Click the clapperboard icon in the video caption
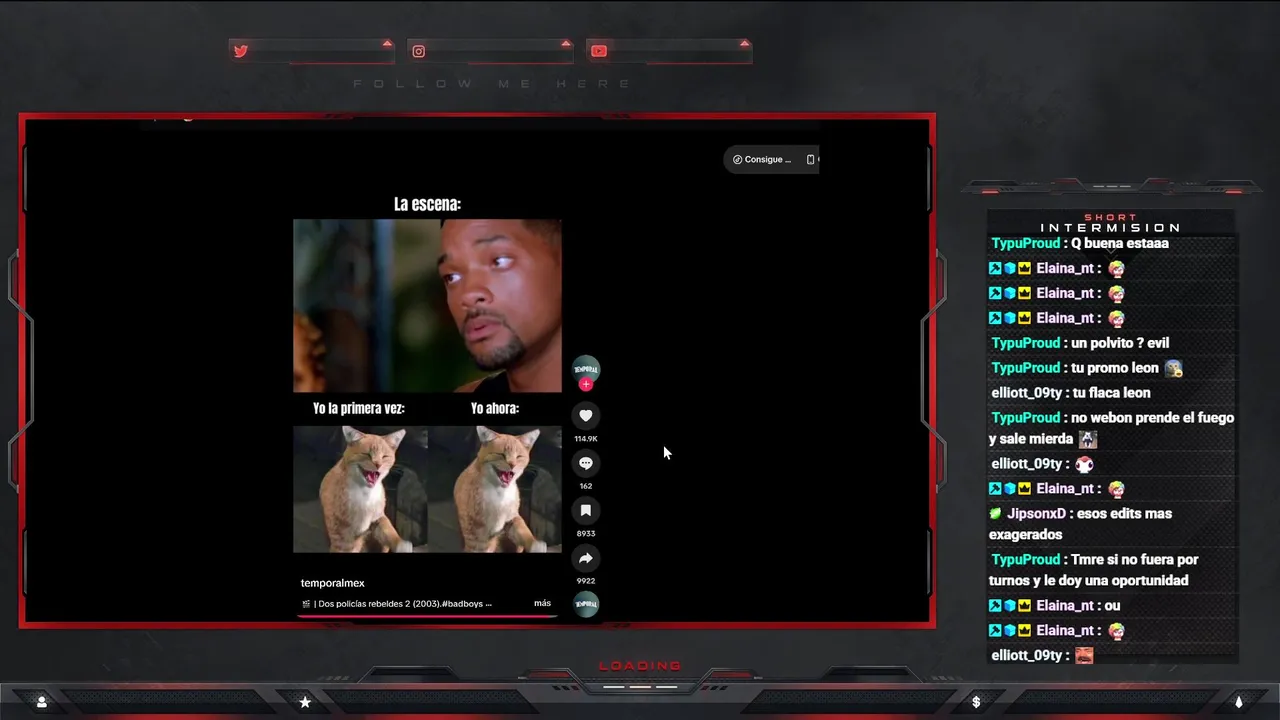Viewport: 1280px width, 720px height. coord(306,604)
